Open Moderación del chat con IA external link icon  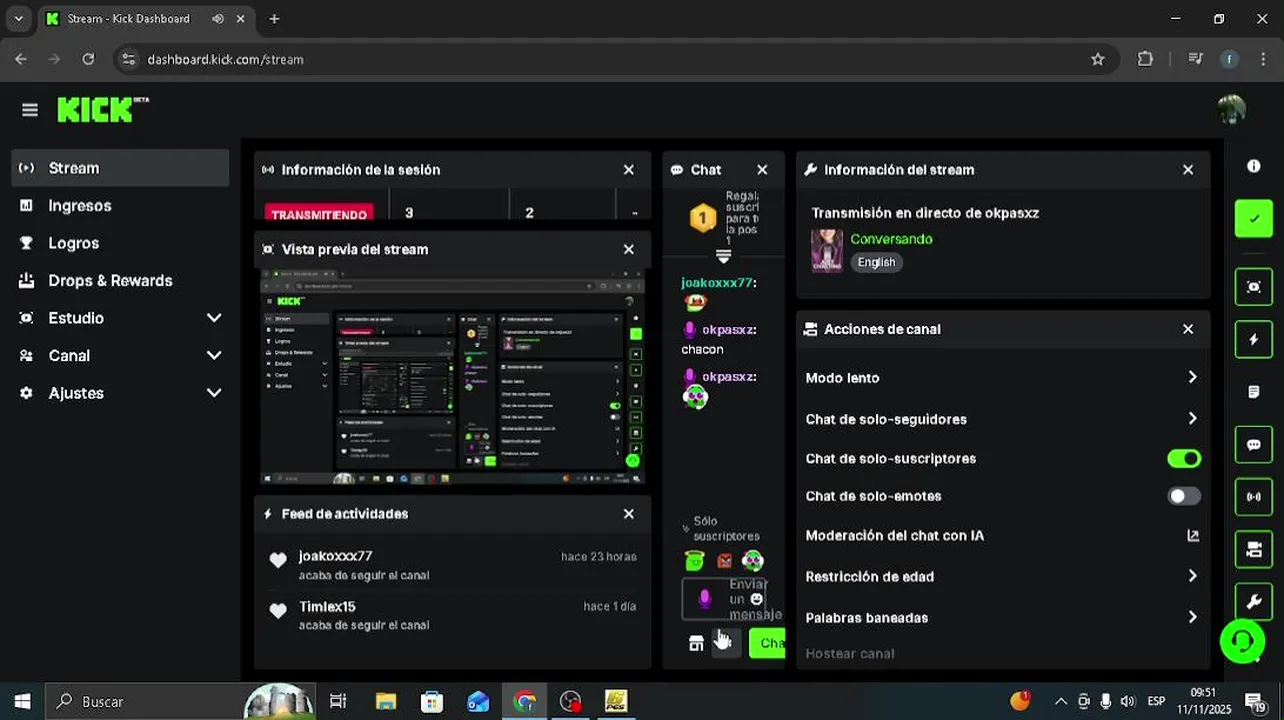(x=1193, y=536)
